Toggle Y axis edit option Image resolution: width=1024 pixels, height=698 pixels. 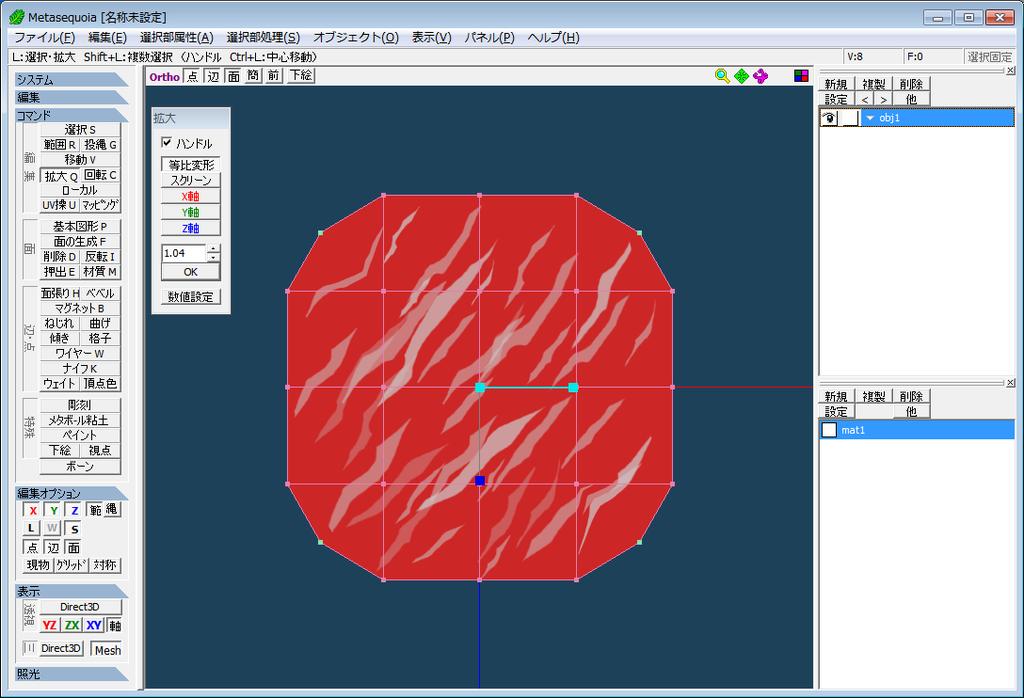coord(54,510)
